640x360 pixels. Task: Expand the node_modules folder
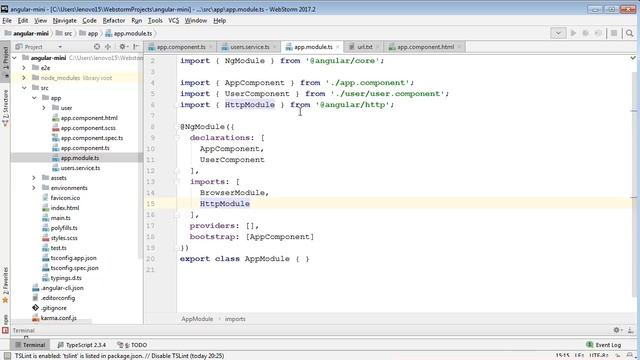(24, 78)
